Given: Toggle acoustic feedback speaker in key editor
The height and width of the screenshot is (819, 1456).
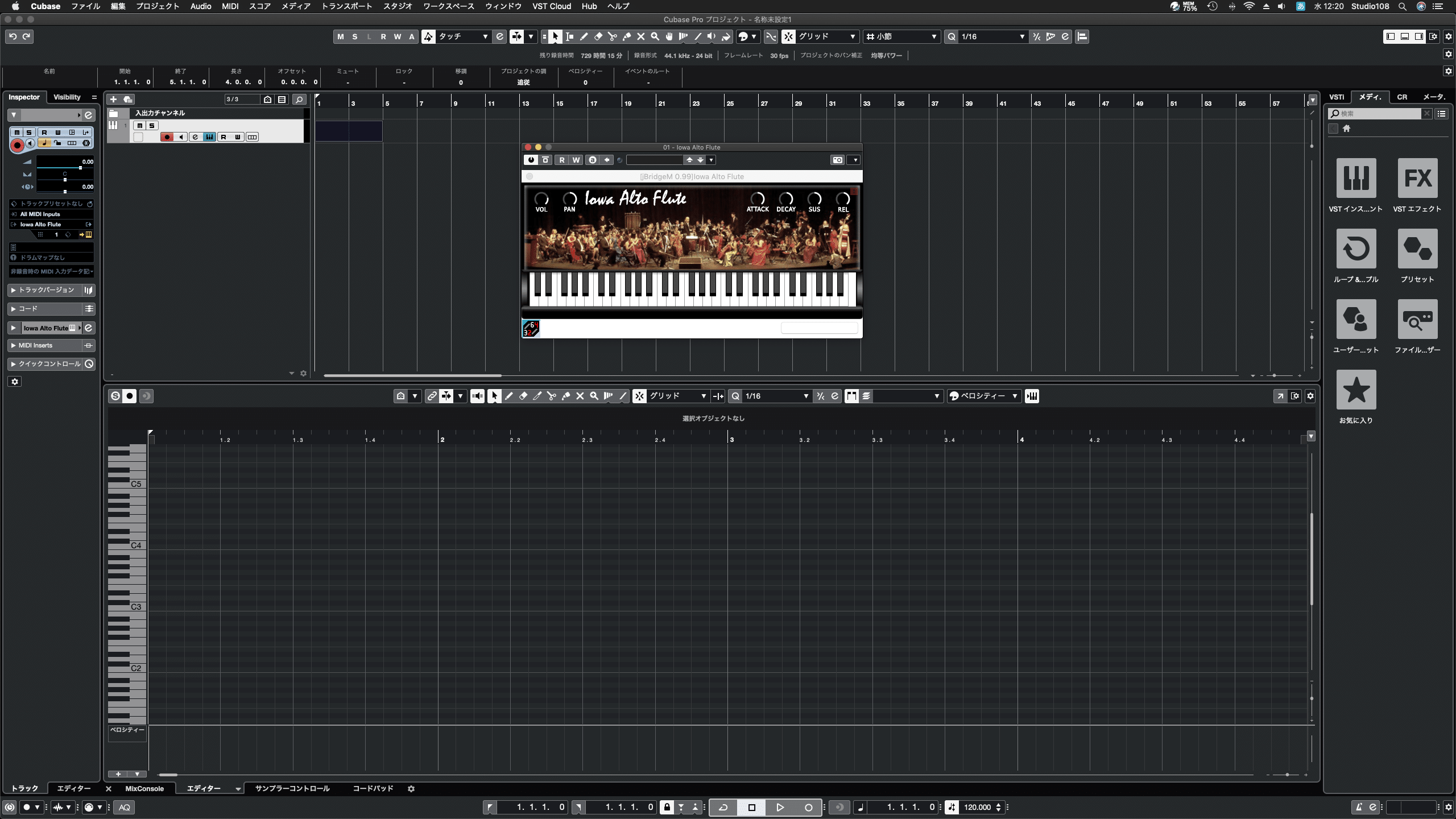Looking at the screenshot, I should click(477, 396).
